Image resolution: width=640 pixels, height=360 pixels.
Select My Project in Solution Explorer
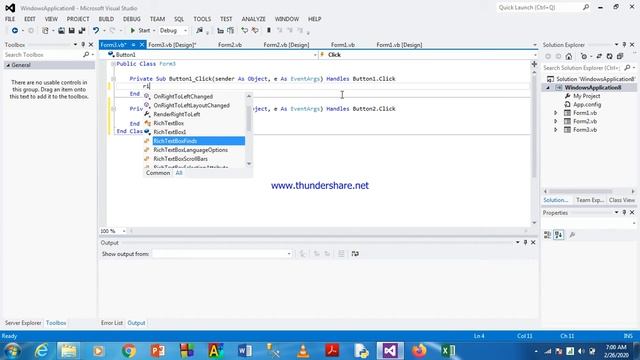click(587, 96)
